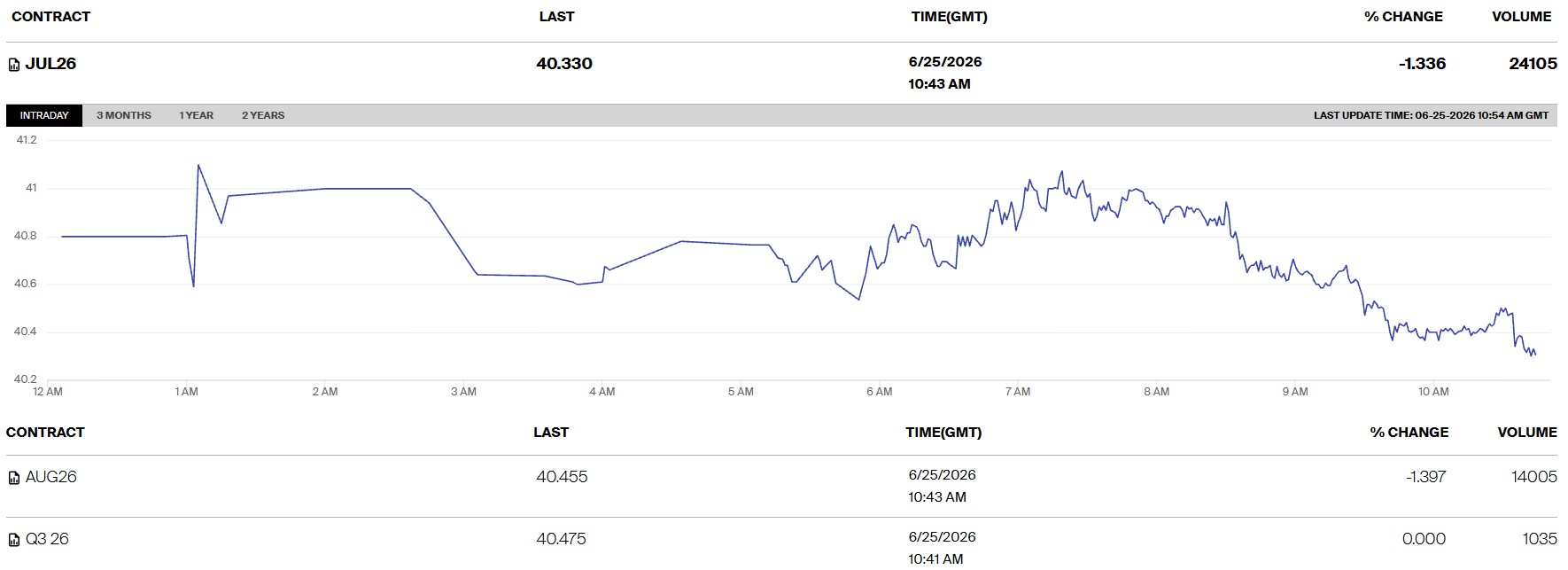This screenshot has height=570, width=1568.
Task: Click the chart spike after 1 AM
Action: click(x=198, y=166)
